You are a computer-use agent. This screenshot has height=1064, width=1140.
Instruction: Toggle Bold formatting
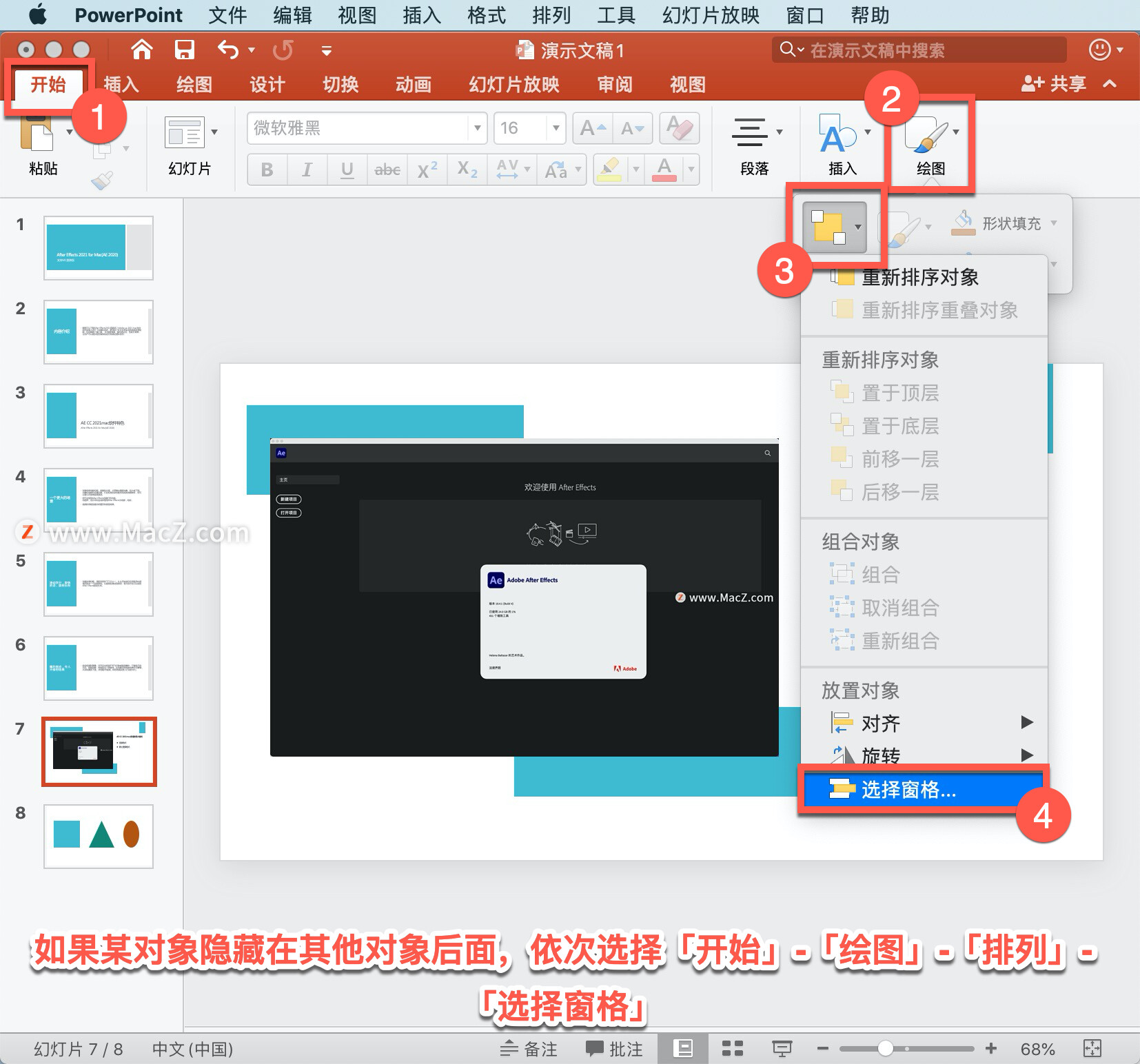click(267, 170)
